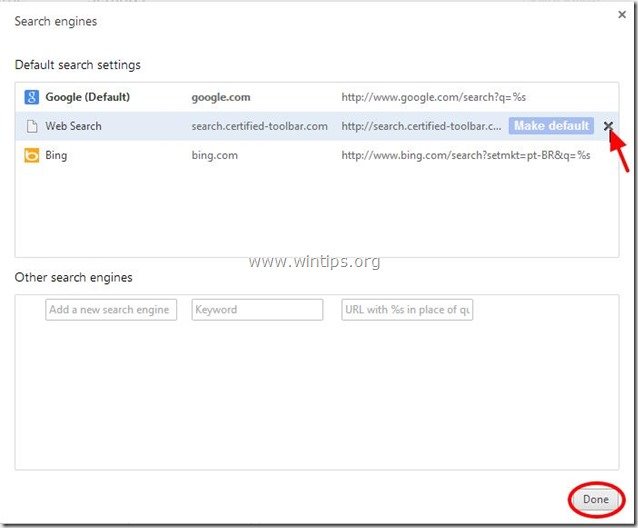Click the Bing favicon icon
The height and width of the screenshot is (528, 638).
coord(32,155)
